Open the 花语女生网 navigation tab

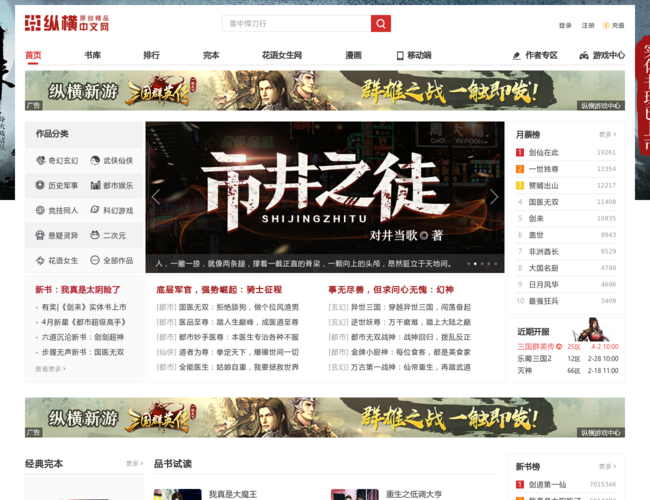click(281, 55)
